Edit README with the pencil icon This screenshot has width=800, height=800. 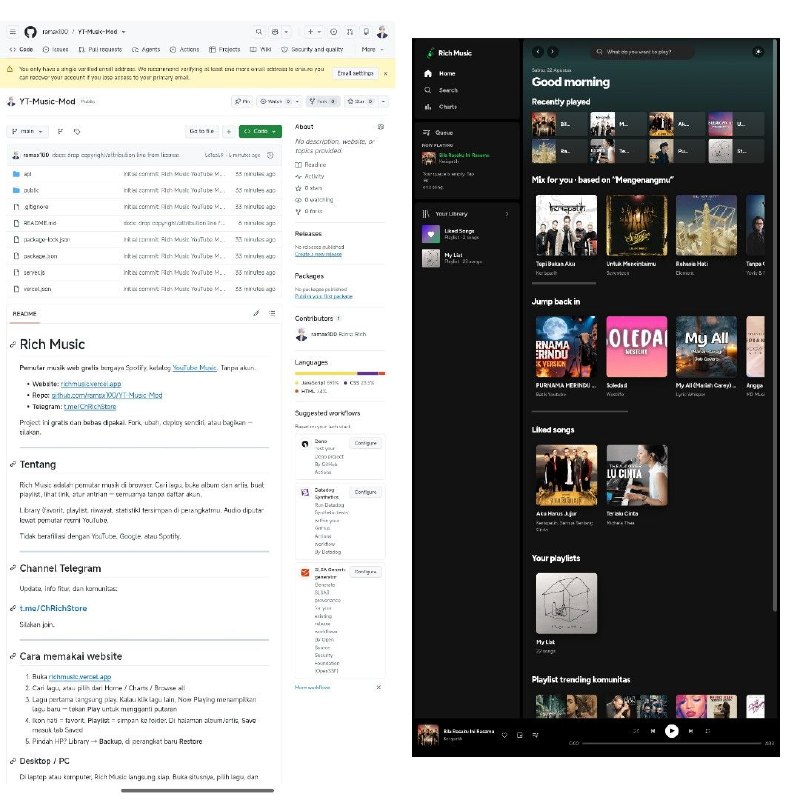pyautogui.click(x=256, y=313)
